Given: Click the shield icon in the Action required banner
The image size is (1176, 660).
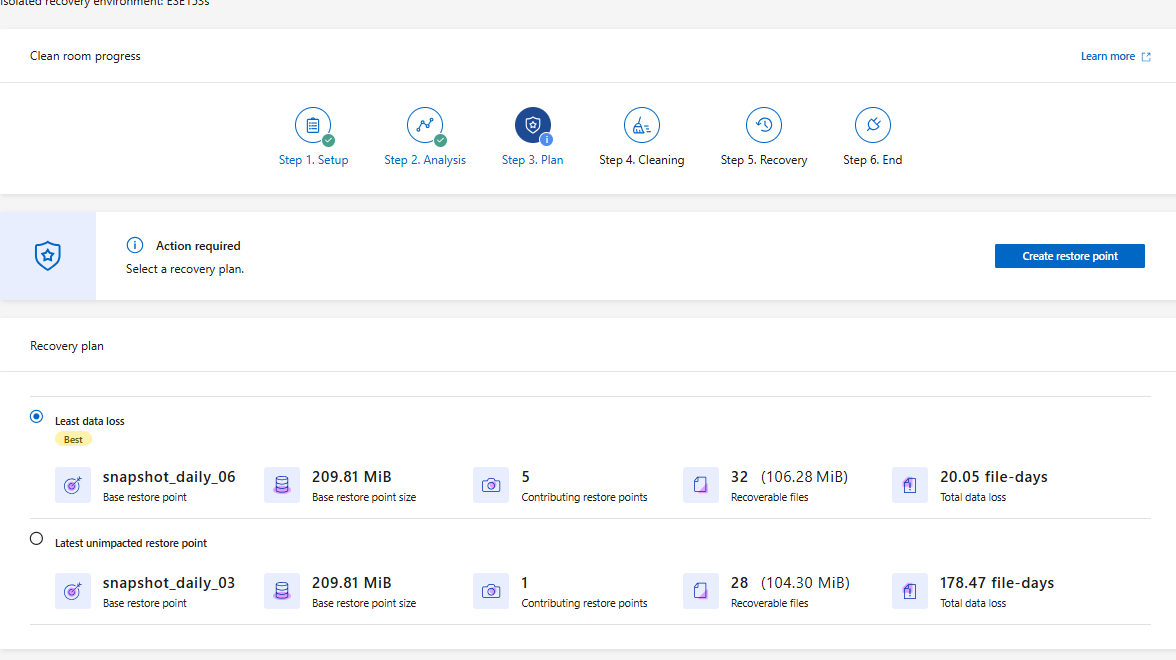Looking at the screenshot, I should 46,255.
